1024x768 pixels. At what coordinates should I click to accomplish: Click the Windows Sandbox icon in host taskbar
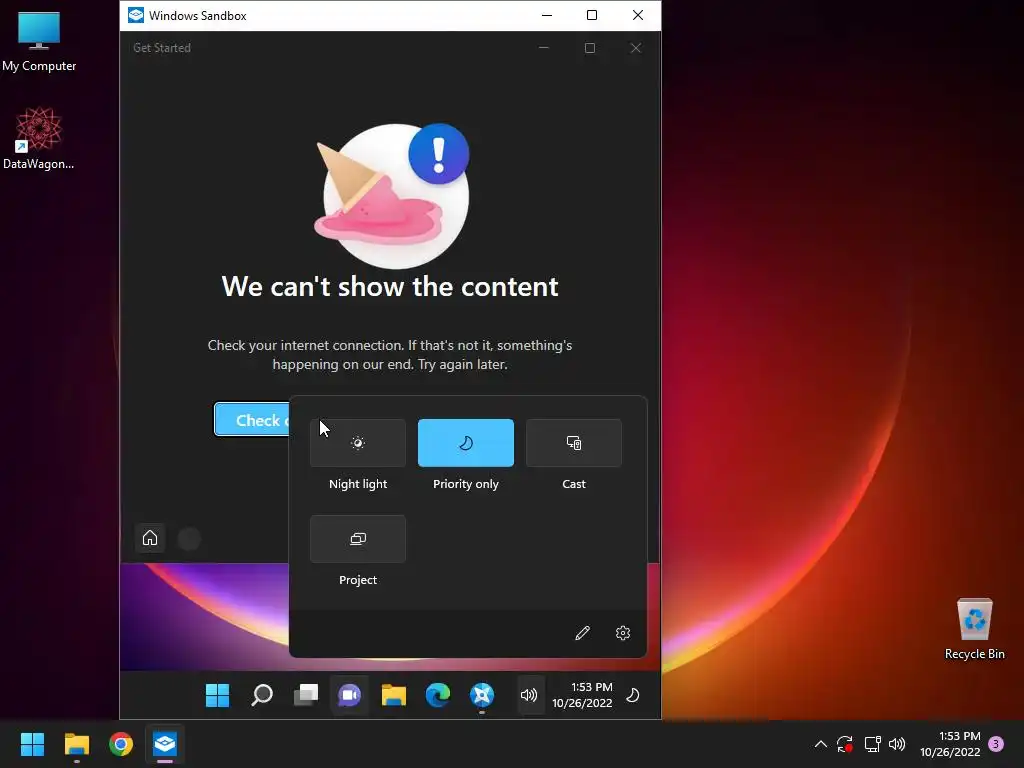(165, 744)
